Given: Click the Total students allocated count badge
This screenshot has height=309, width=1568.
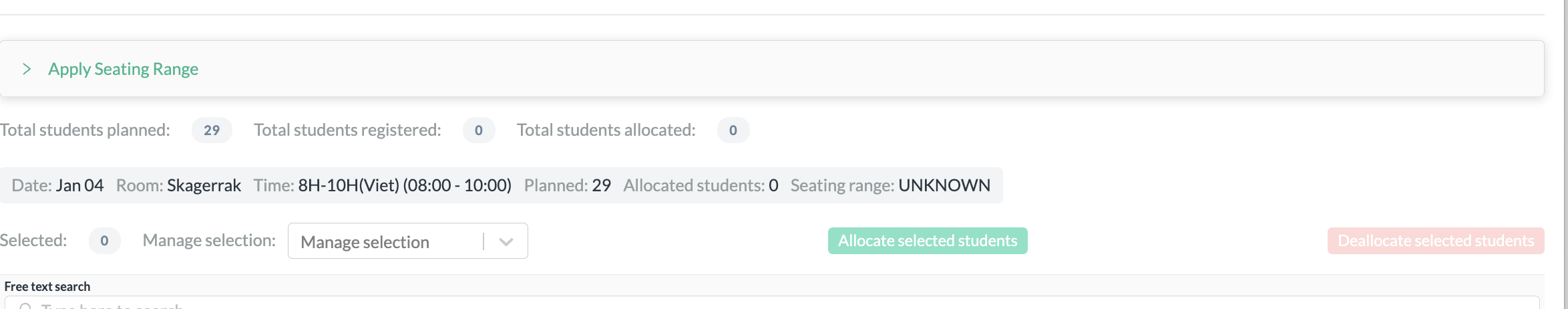Looking at the screenshot, I should click(733, 130).
